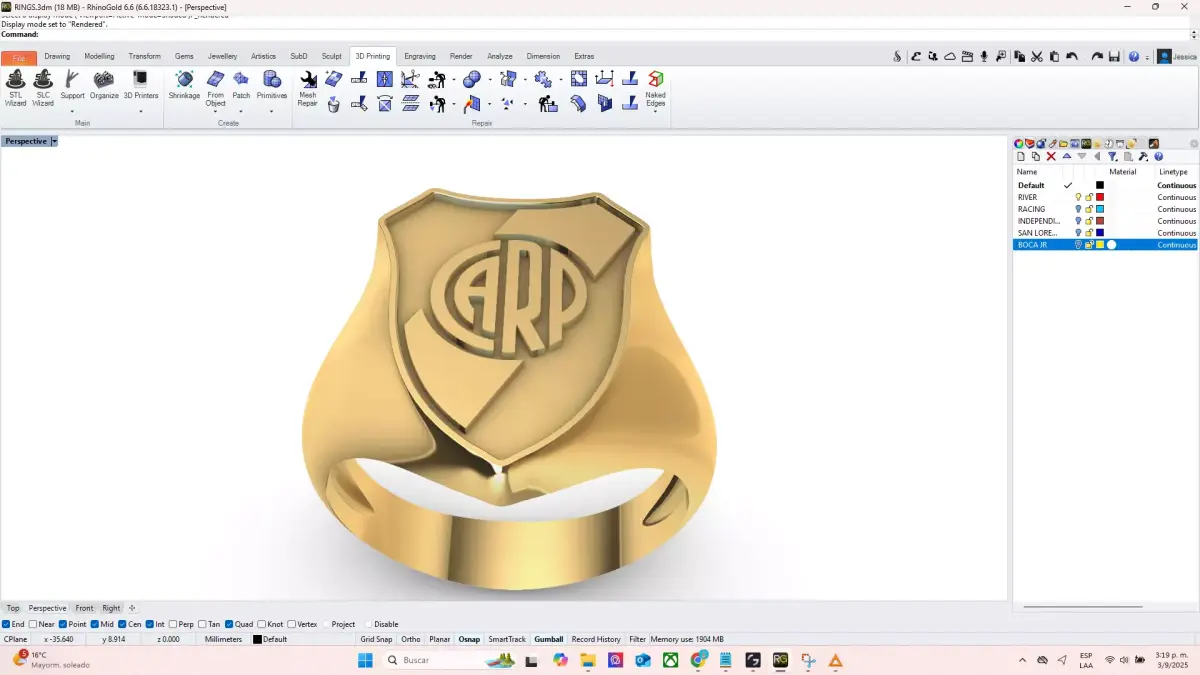Expand the 3D Printers dropdown
This screenshot has width=1200, height=675.
[x=141, y=110]
